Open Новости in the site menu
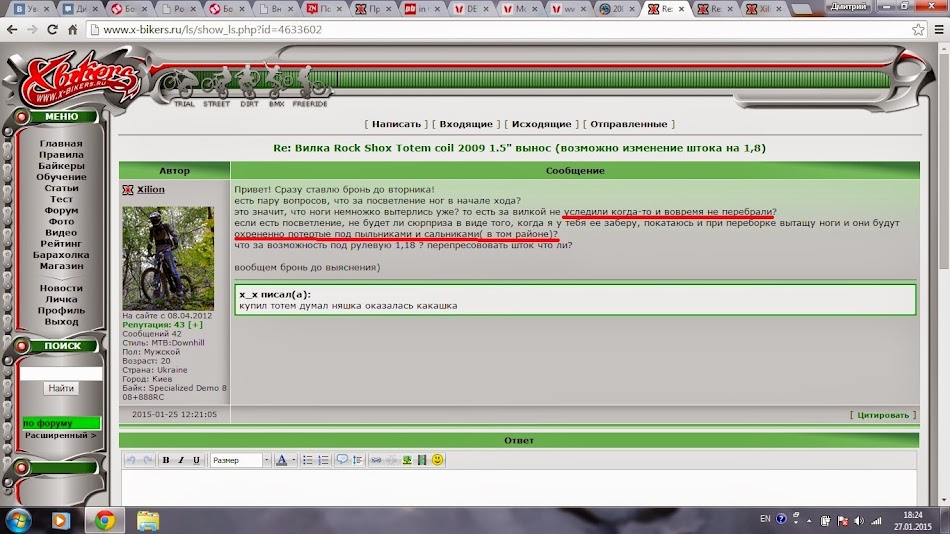950x534 pixels. 61,288
